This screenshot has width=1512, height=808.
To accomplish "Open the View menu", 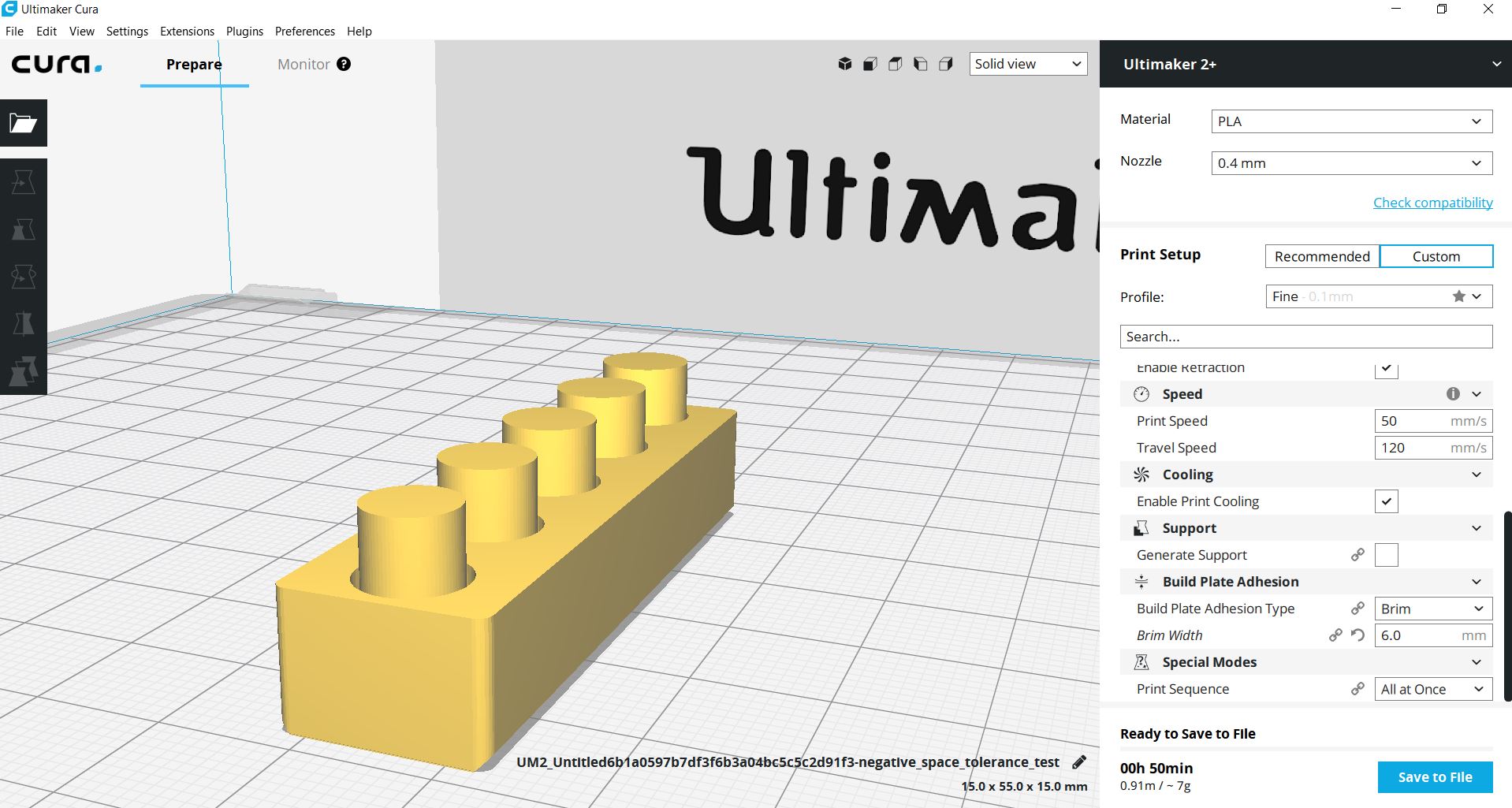I will 82,32.
